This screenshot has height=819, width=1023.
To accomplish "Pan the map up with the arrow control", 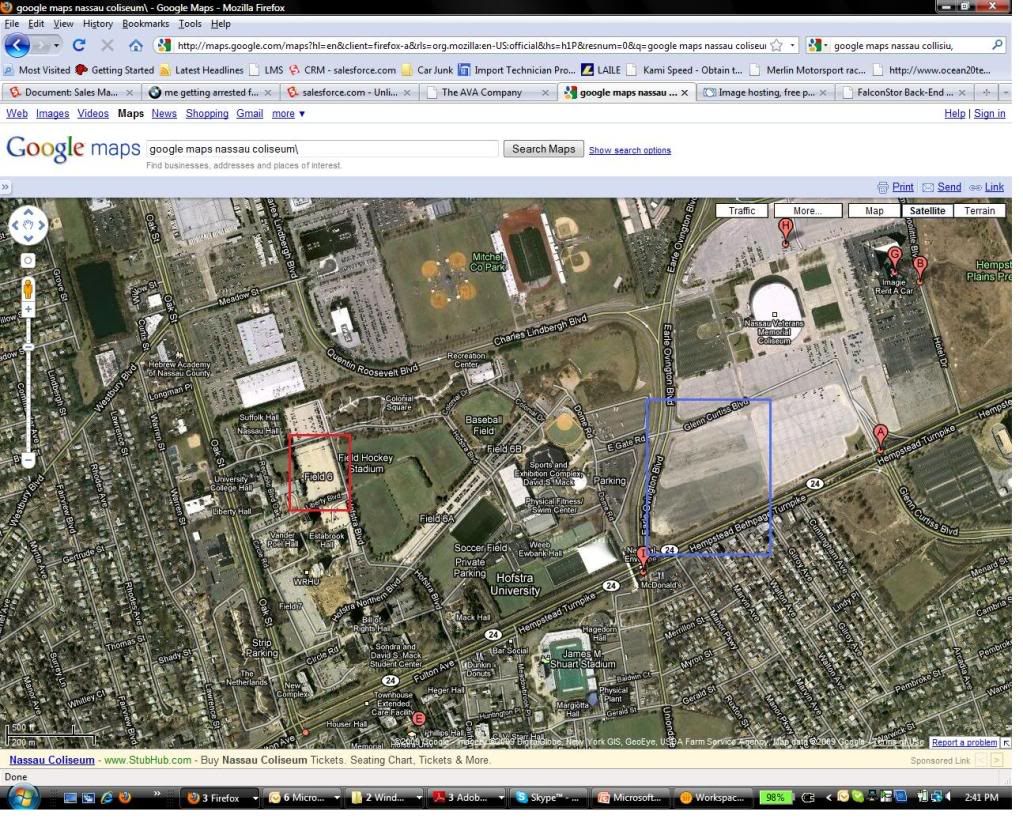I will (x=28, y=213).
